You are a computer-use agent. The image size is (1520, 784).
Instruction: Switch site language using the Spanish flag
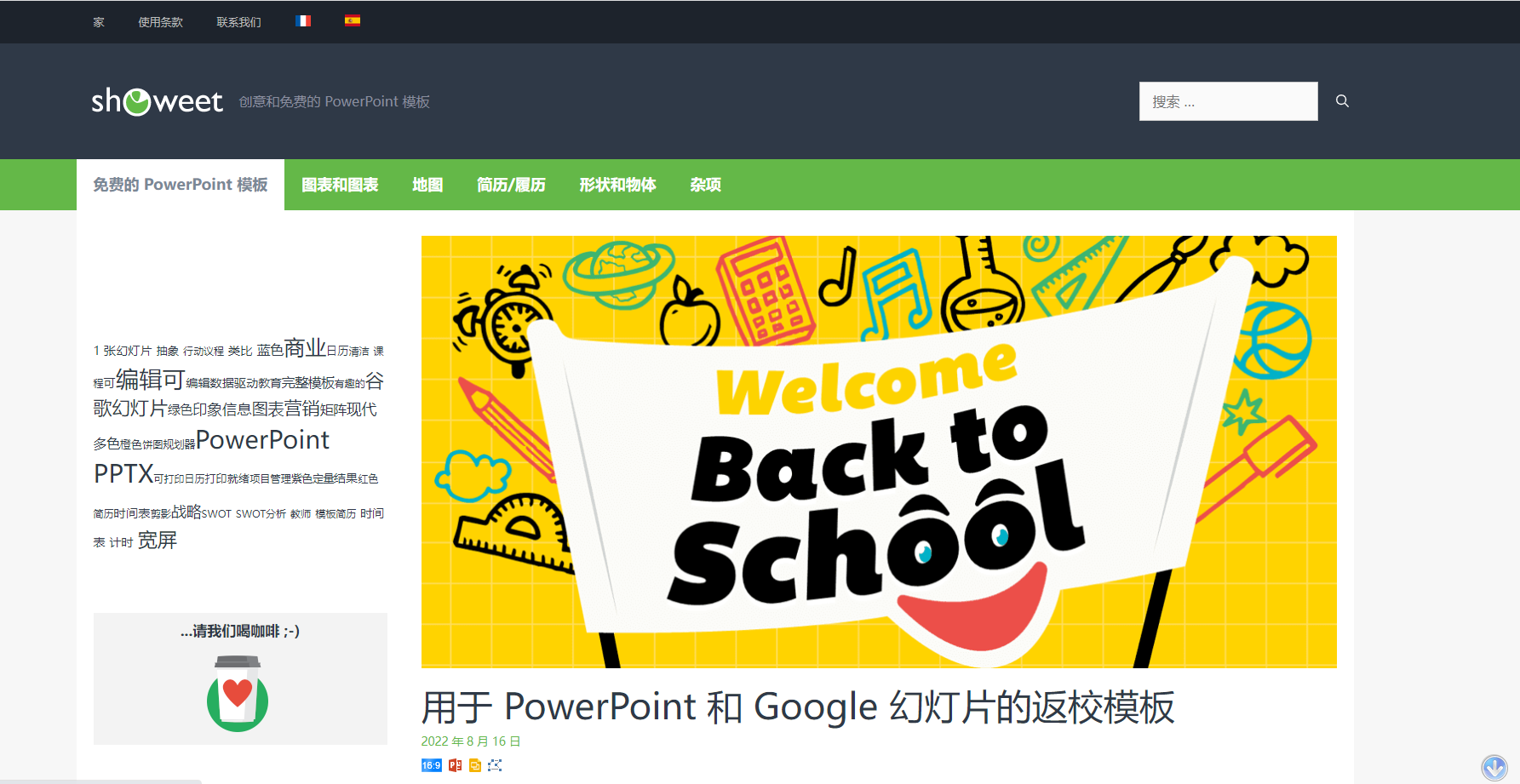pos(353,21)
